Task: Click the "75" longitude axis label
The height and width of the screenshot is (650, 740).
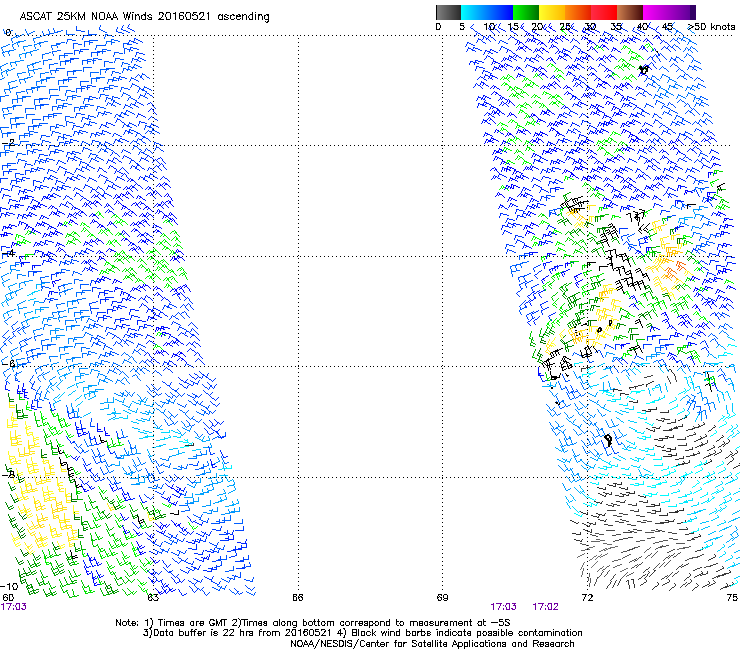Action: [x=732, y=598]
